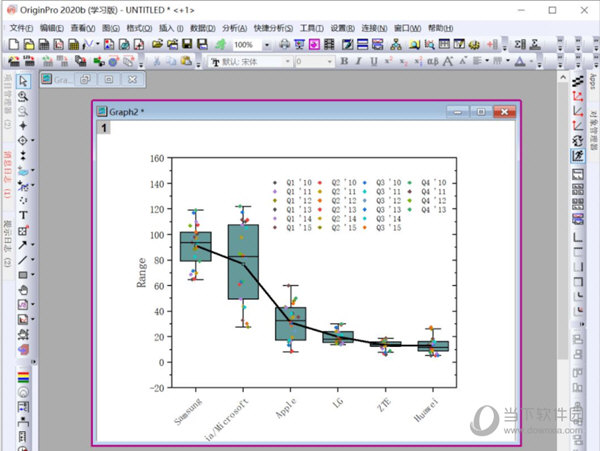The width and height of the screenshot is (600, 451).
Task: Open the font size dropdown
Action: click(327, 62)
